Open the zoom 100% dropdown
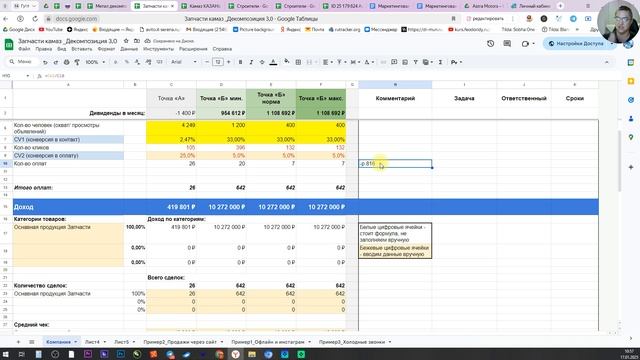Screen dimensions: 640x360 pos(95,62)
